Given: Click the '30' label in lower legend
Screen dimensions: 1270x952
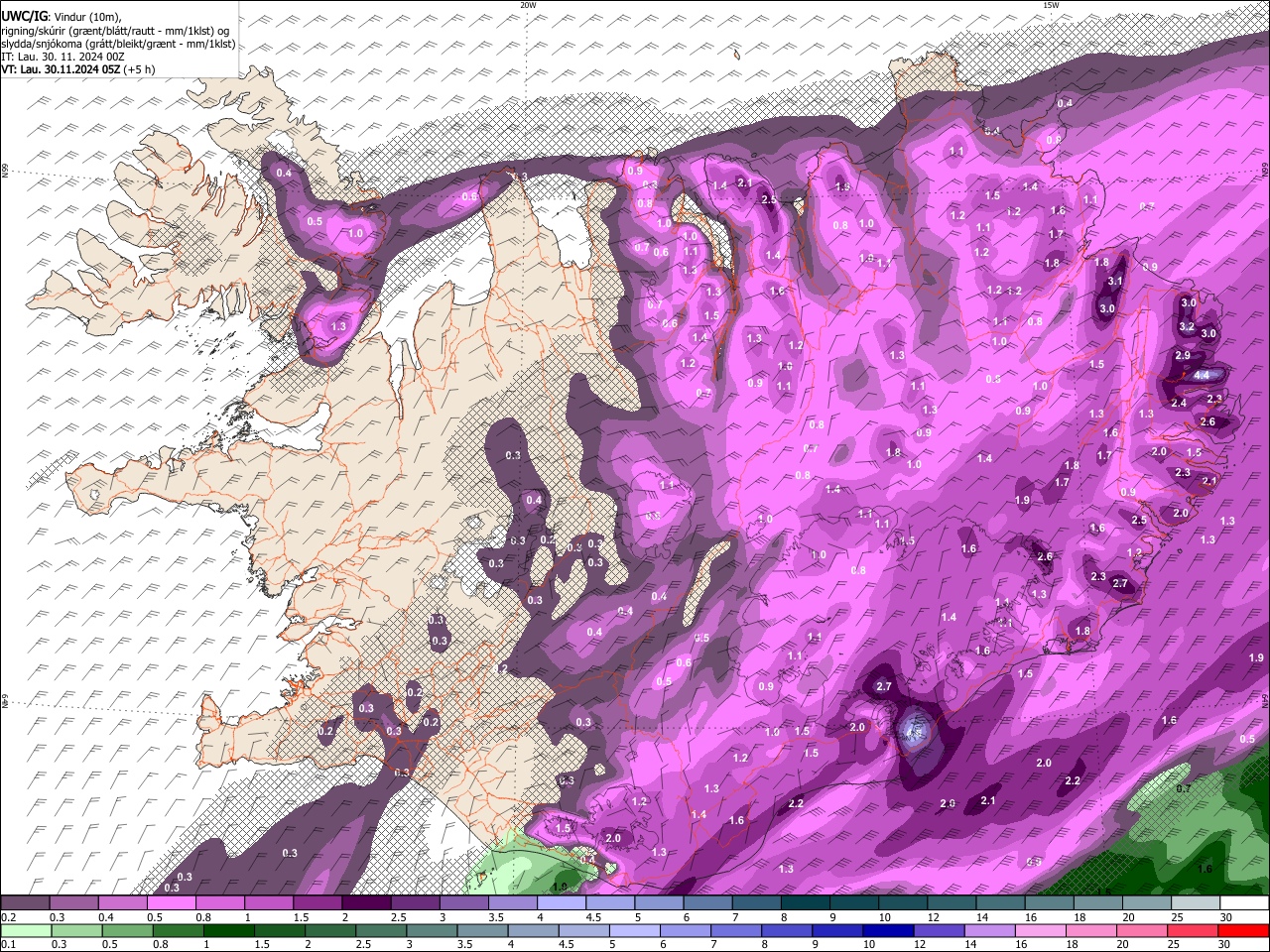Looking at the screenshot, I should click(x=1226, y=945).
